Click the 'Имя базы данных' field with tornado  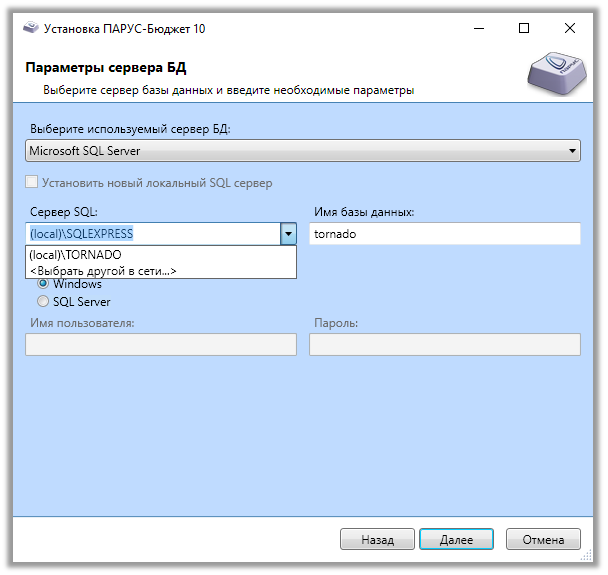click(444, 234)
